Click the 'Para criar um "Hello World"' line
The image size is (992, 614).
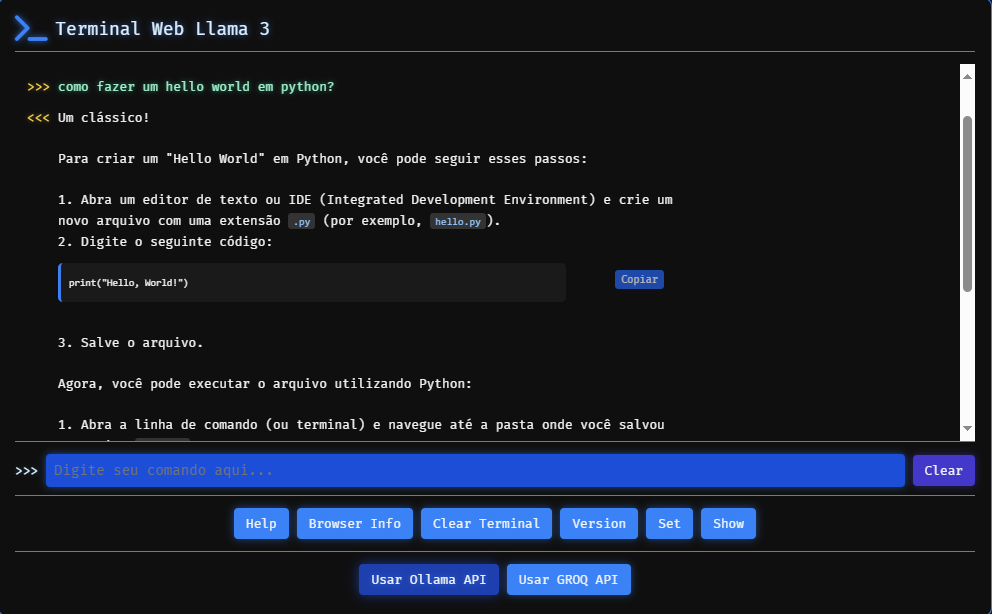pos(323,159)
